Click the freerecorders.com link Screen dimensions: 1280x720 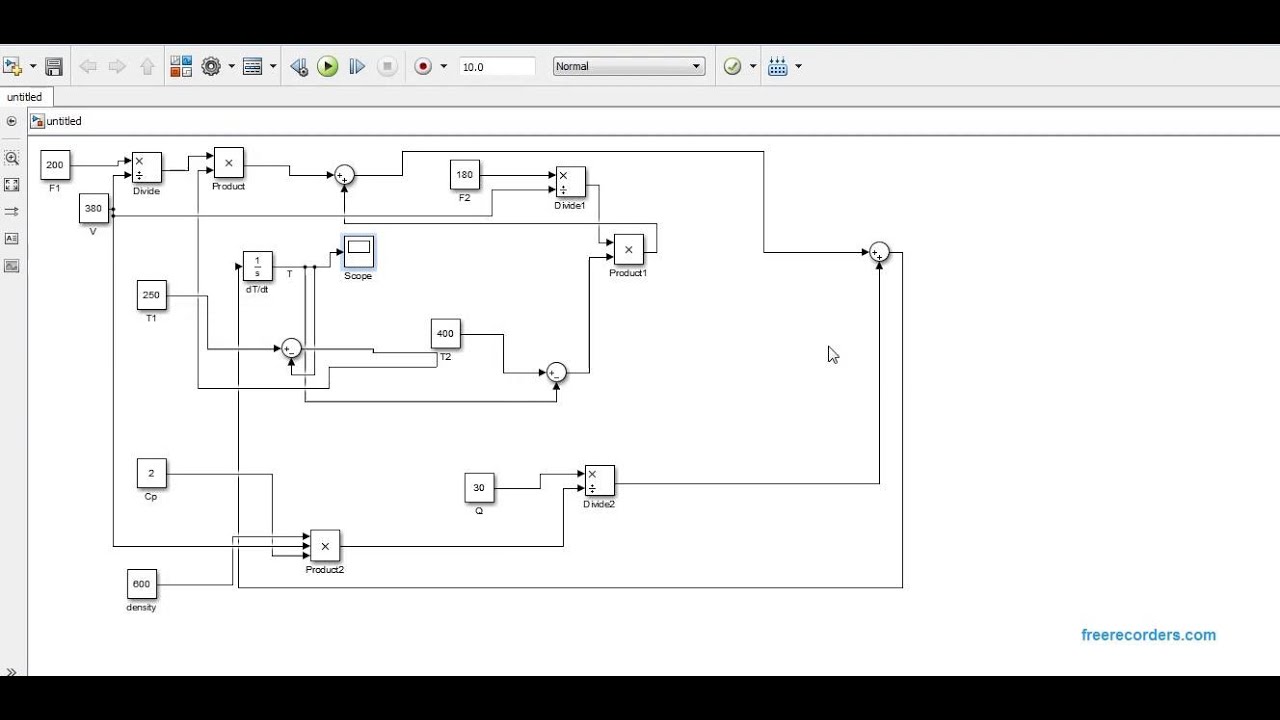tap(1148, 634)
